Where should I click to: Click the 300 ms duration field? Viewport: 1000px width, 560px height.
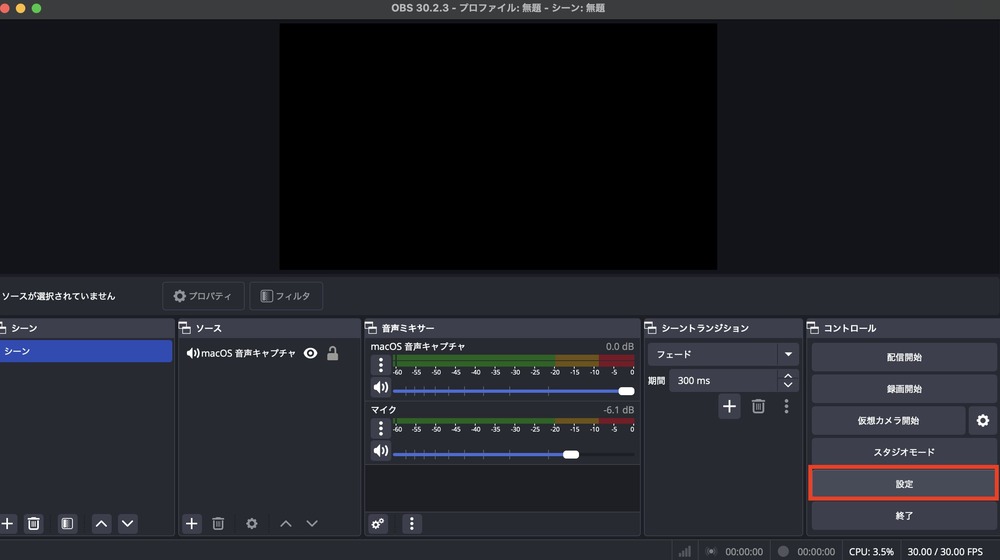[723, 381]
